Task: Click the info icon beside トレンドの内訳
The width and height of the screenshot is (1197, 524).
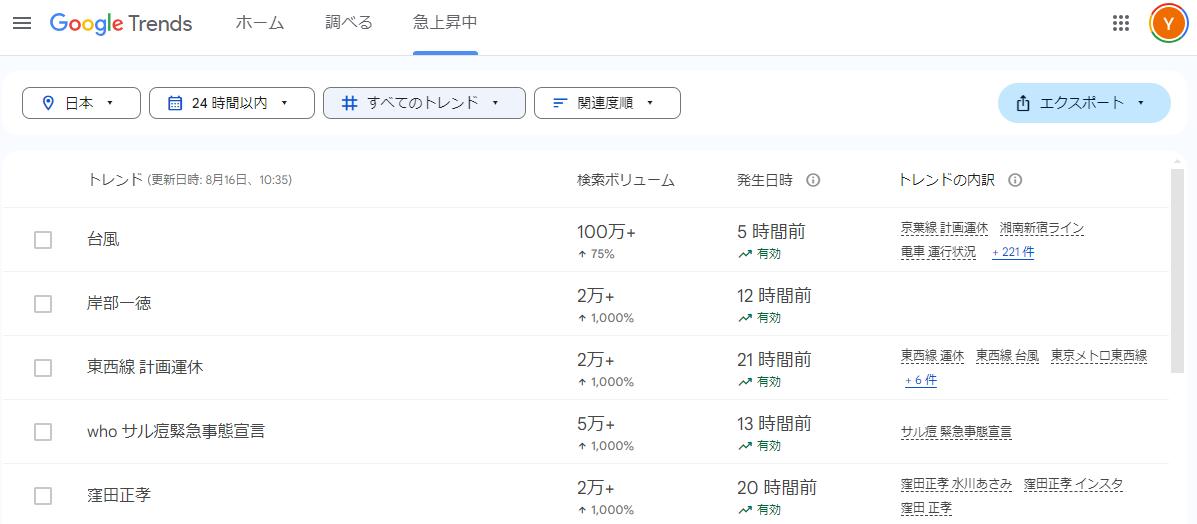Action: [1015, 180]
